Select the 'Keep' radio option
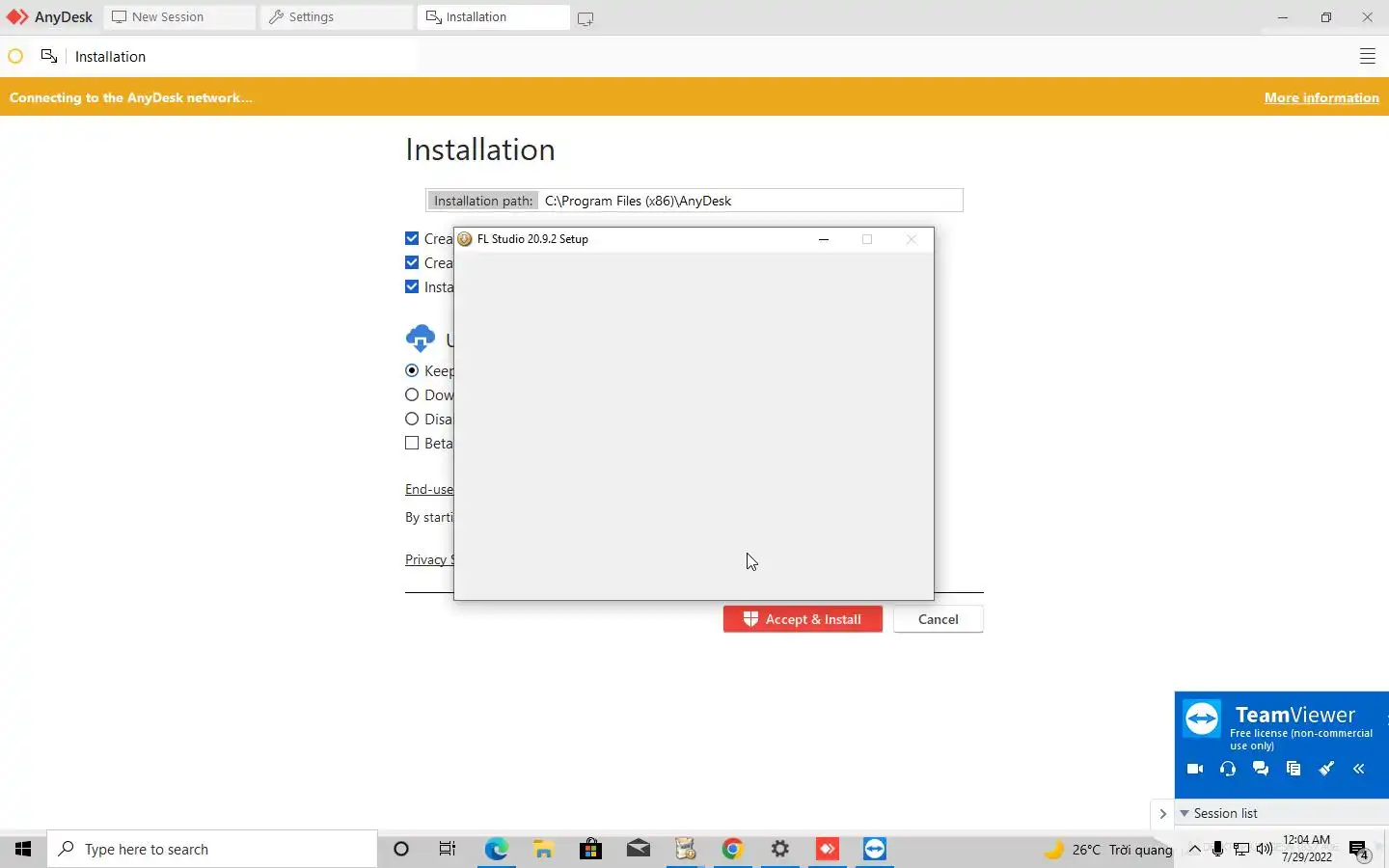Screen dimensions: 1389x868 coord(412,370)
